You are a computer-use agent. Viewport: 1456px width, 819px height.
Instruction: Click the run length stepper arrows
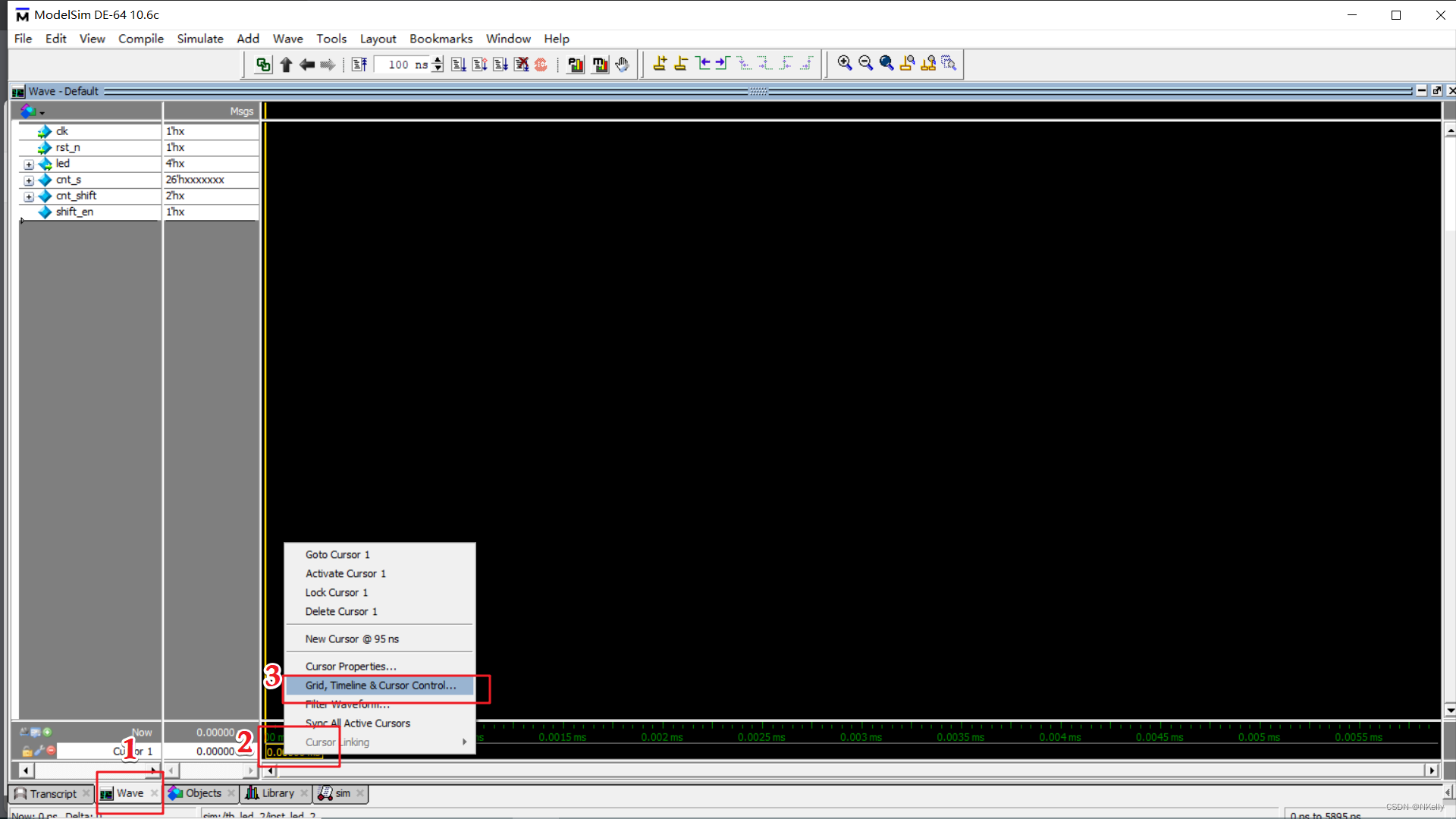(438, 64)
